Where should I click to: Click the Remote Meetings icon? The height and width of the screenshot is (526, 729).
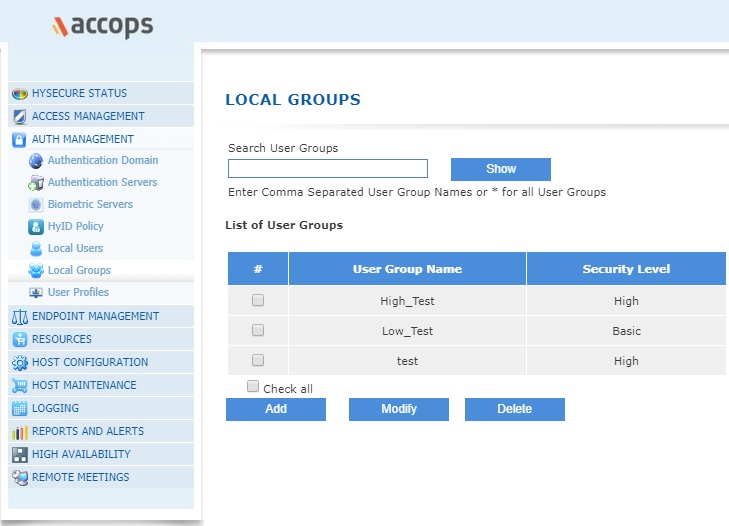pyautogui.click(x=20, y=478)
